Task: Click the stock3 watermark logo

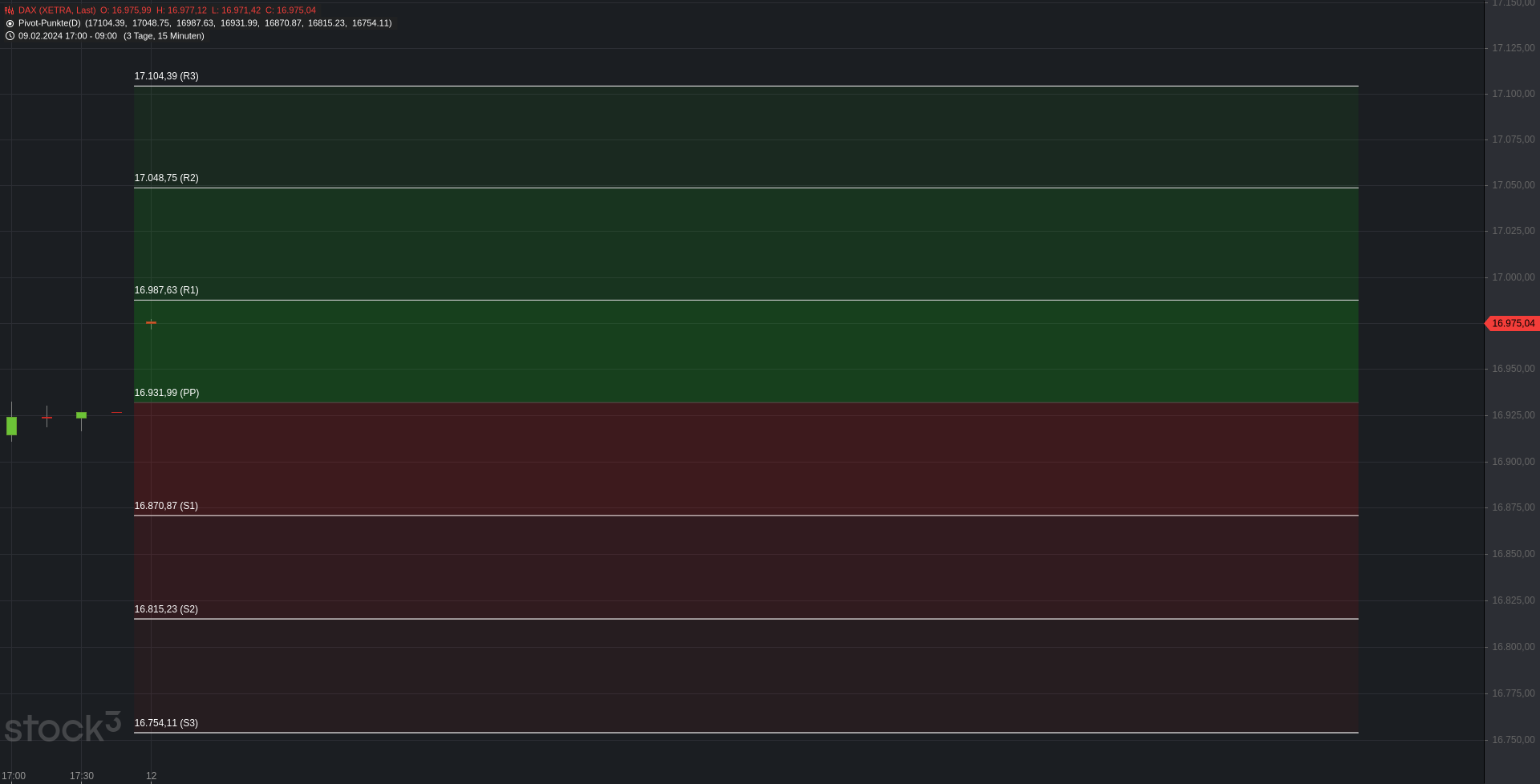Action: click(62, 727)
